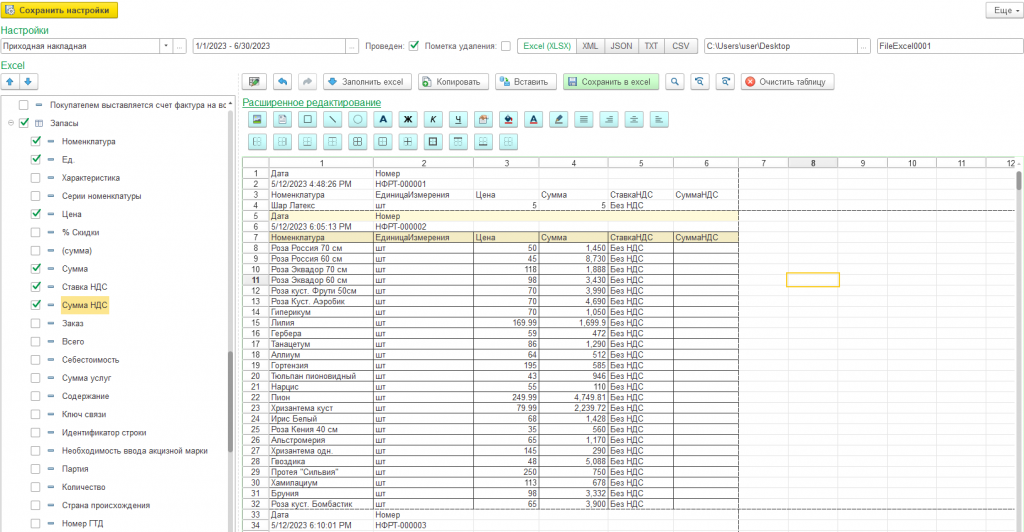Click the FileExcel0001 filename field
This screenshot has width=1024, height=532.
pos(945,46)
